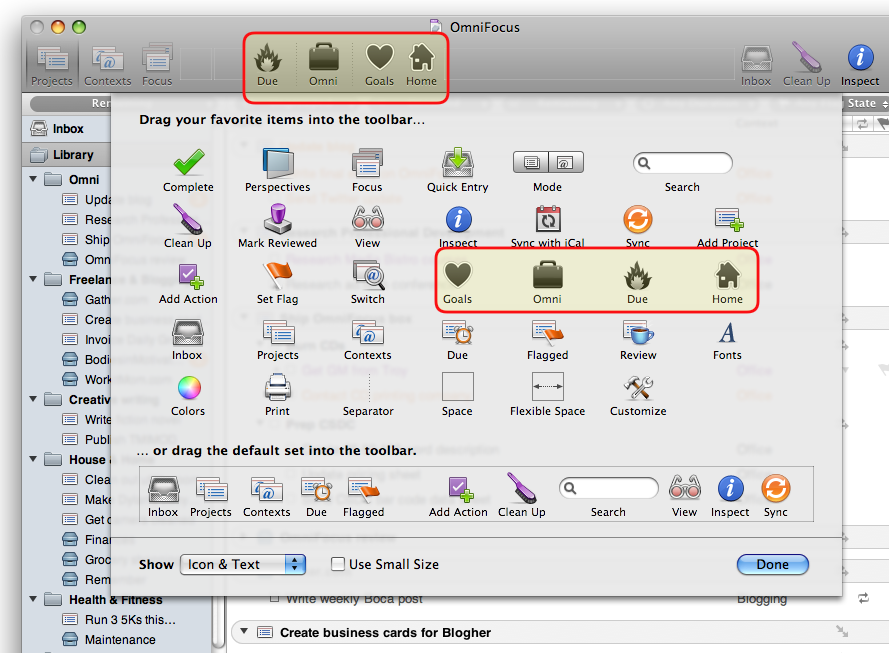Image resolution: width=889 pixels, height=653 pixels.
Task: Collapse the Health & Fitness folder
Action: 33,599
